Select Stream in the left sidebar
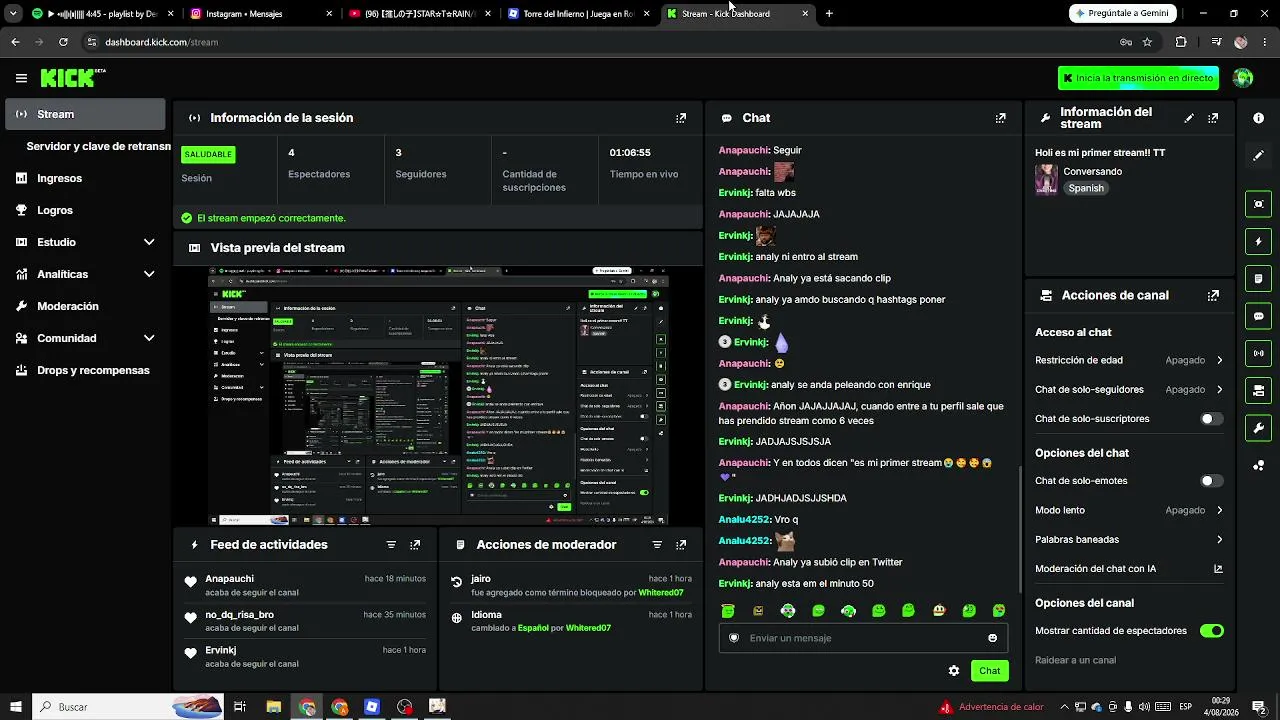The height and width of the screenshot is (720, 1280). click(x=85, y=114)
